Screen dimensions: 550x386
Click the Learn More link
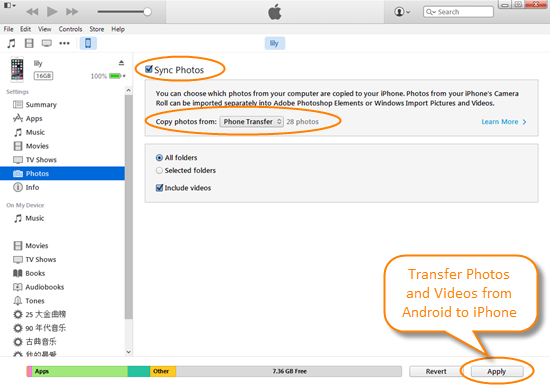click(504, 122)
